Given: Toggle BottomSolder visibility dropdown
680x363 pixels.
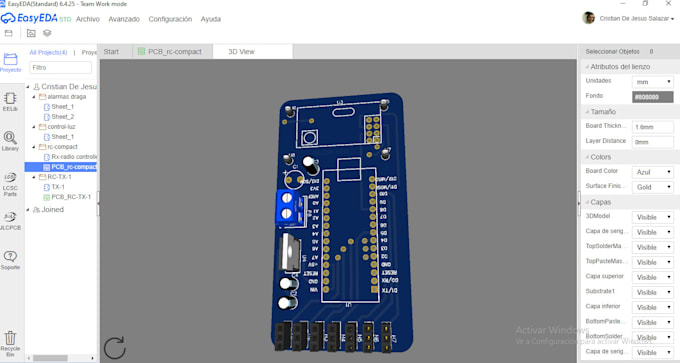Looking at the screenshot, I should pyautogui.click(x=652, y=337).
